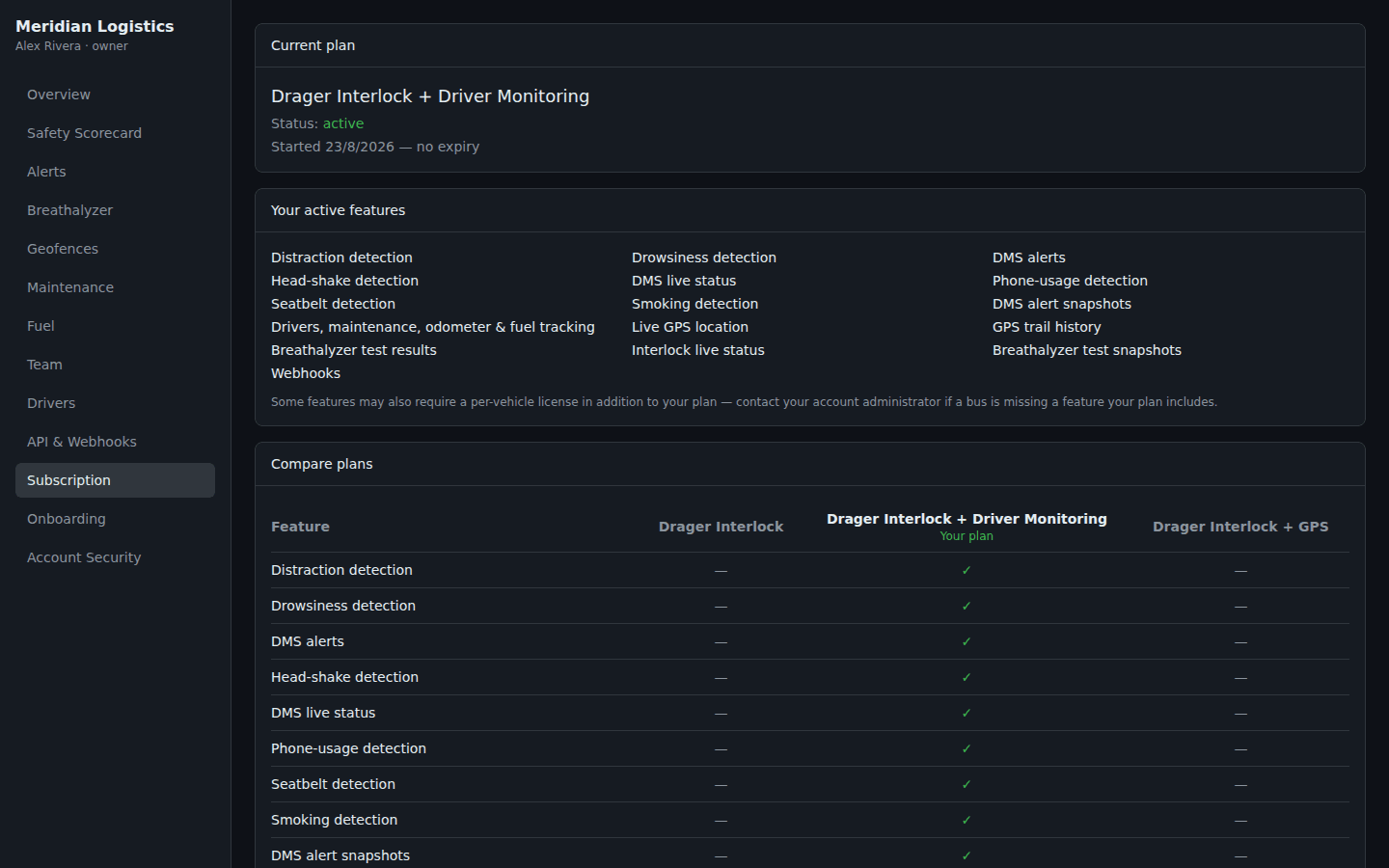Click 'Webhooks' in active features
This screenshot has height=868, width=1389.
click(306, 373)
